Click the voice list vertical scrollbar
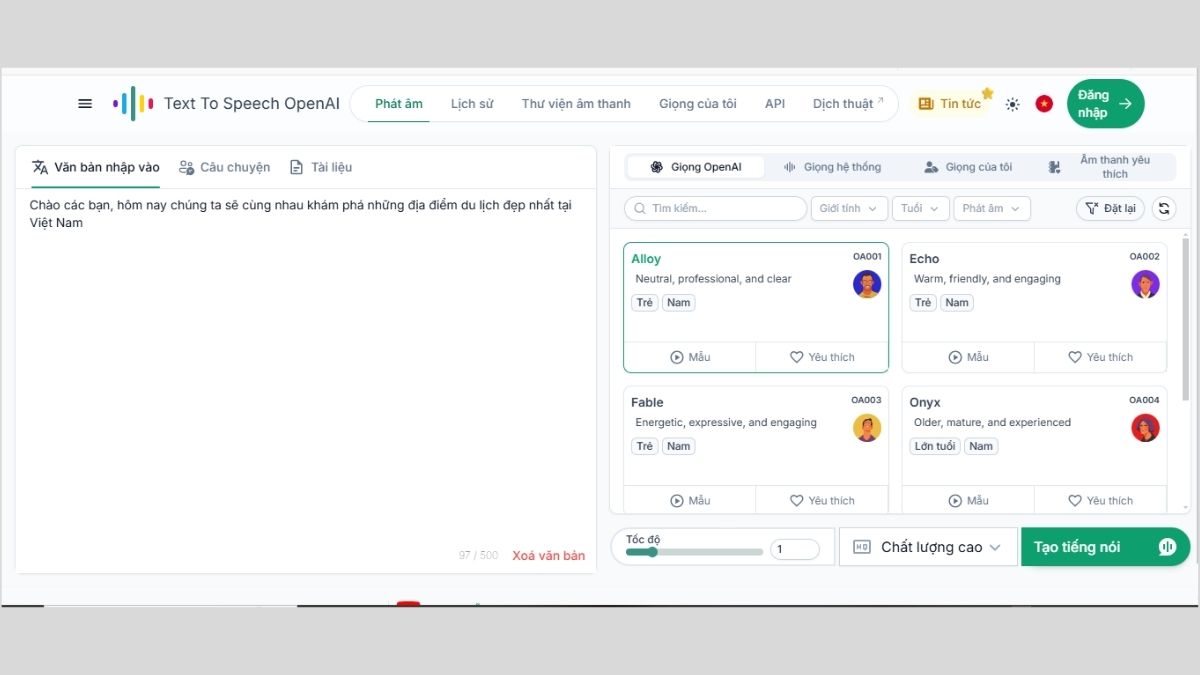The height and width of the screenshot is (675, 1200). click(1186, 320)
